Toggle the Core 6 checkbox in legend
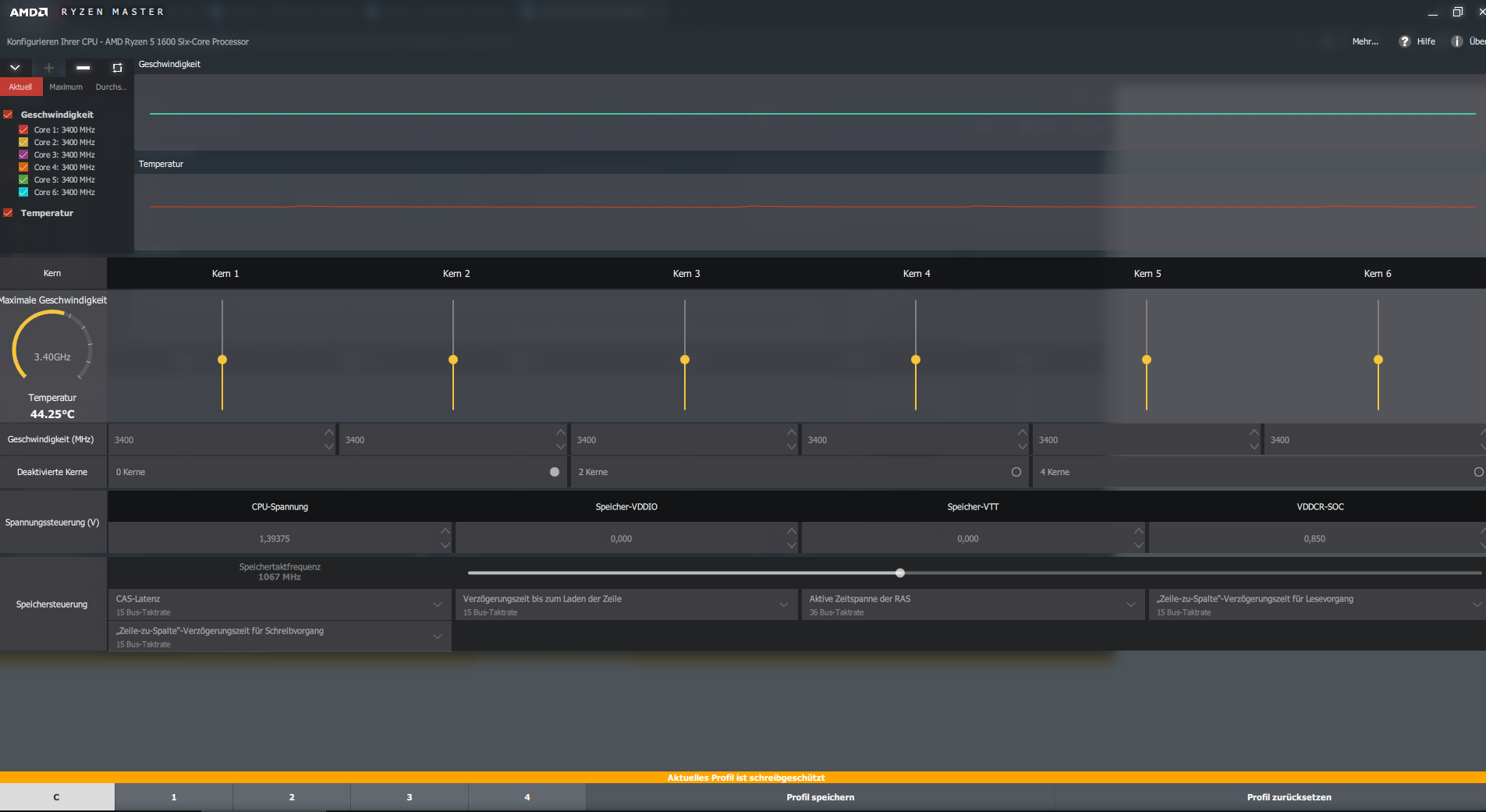Viewport: 1486px width, 812px height. [x=23, y=193]
